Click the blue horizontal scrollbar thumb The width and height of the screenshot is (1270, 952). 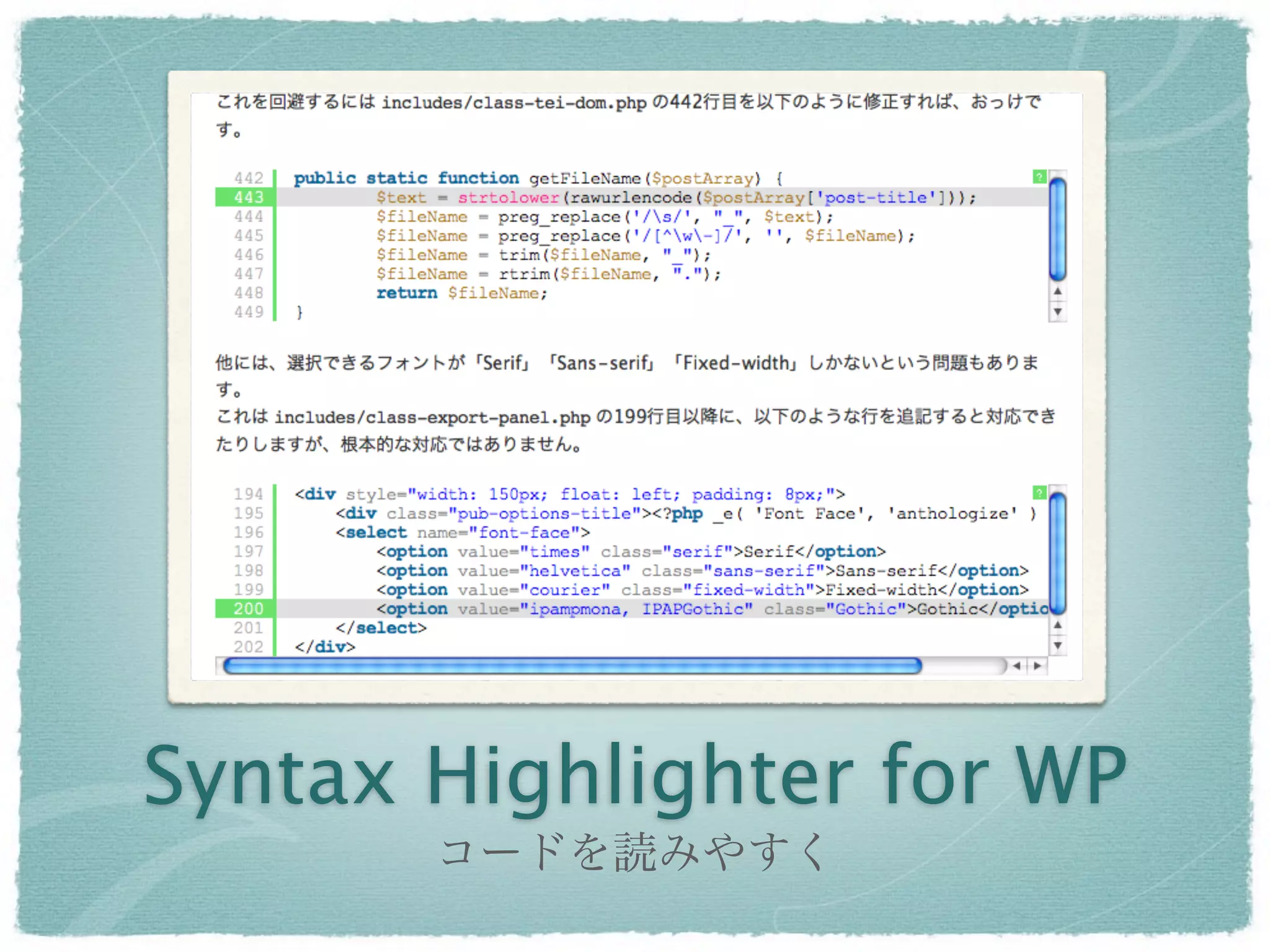(x=572, y=666)
